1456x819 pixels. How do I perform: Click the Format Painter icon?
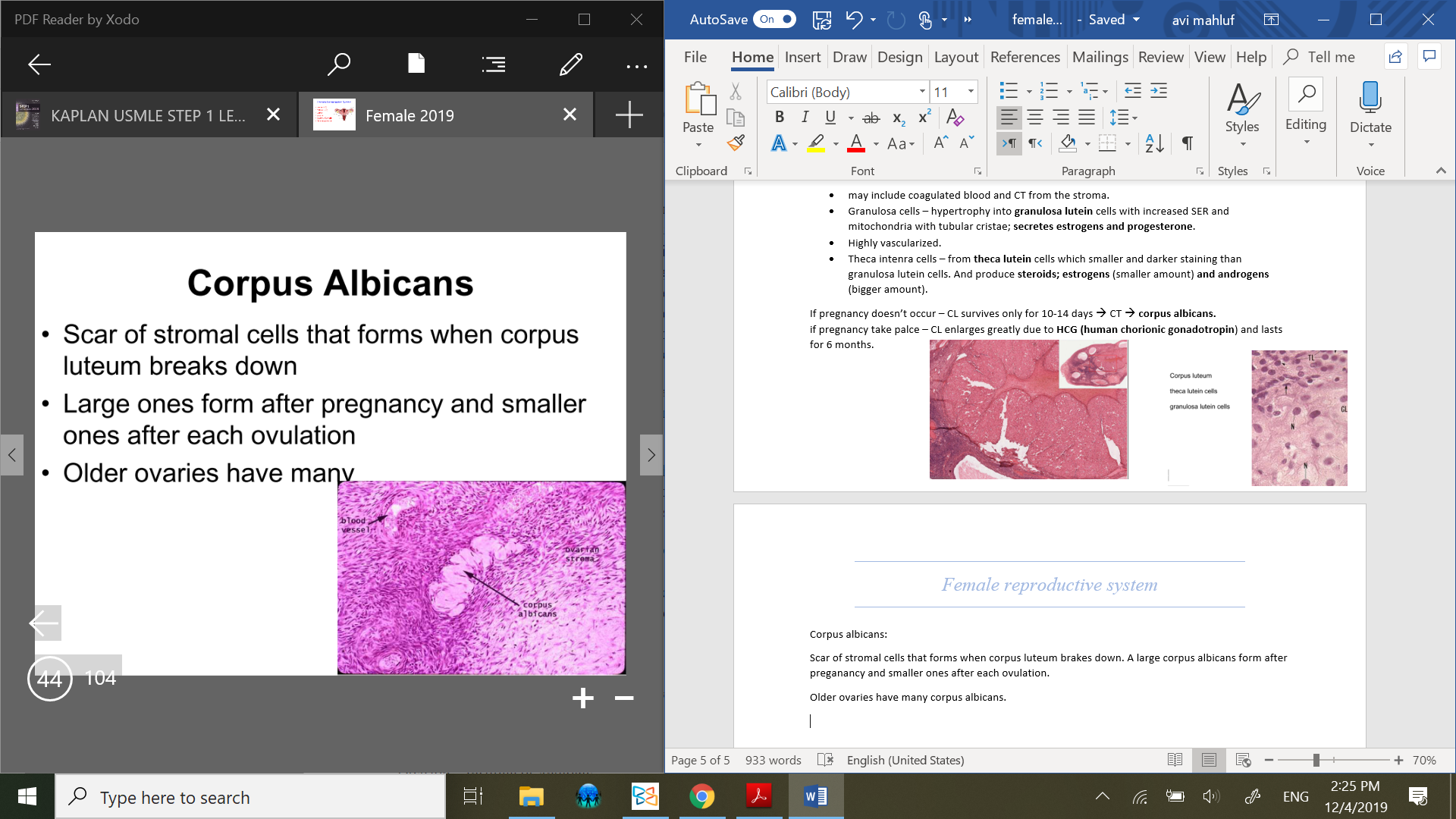click(x=736, y=143)
